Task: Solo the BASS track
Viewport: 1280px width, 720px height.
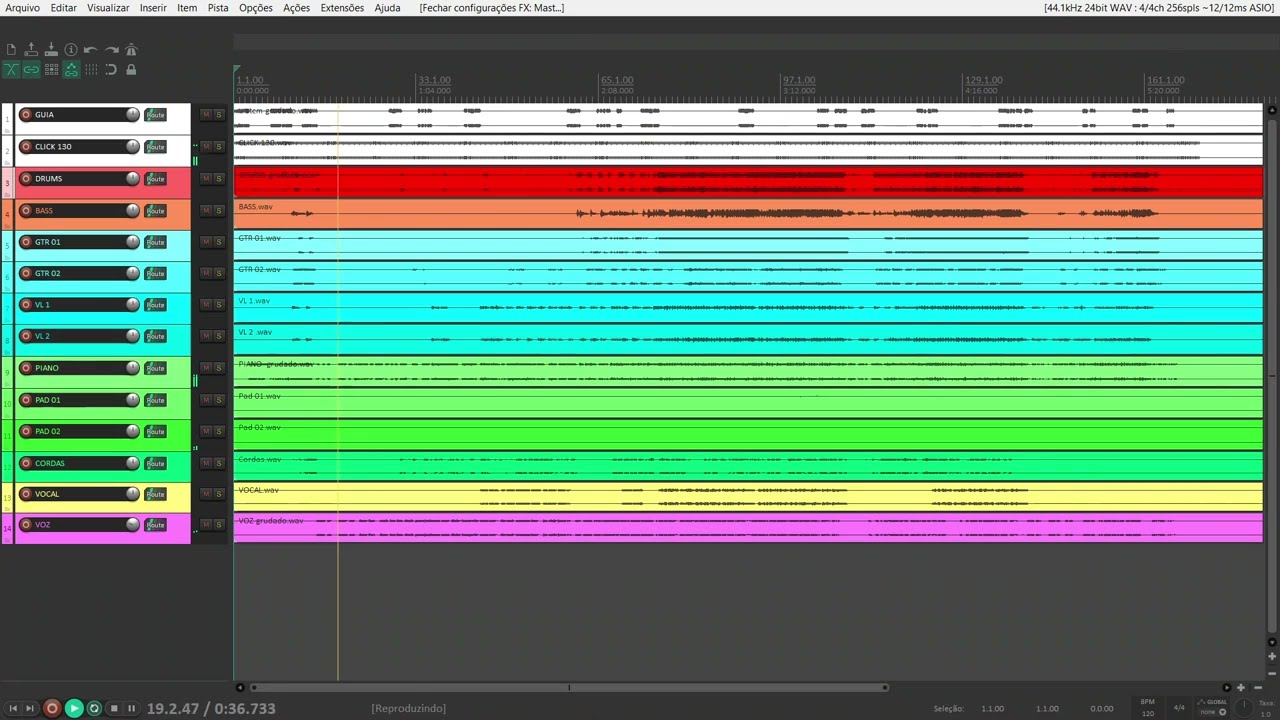Action: pos(219,210)
